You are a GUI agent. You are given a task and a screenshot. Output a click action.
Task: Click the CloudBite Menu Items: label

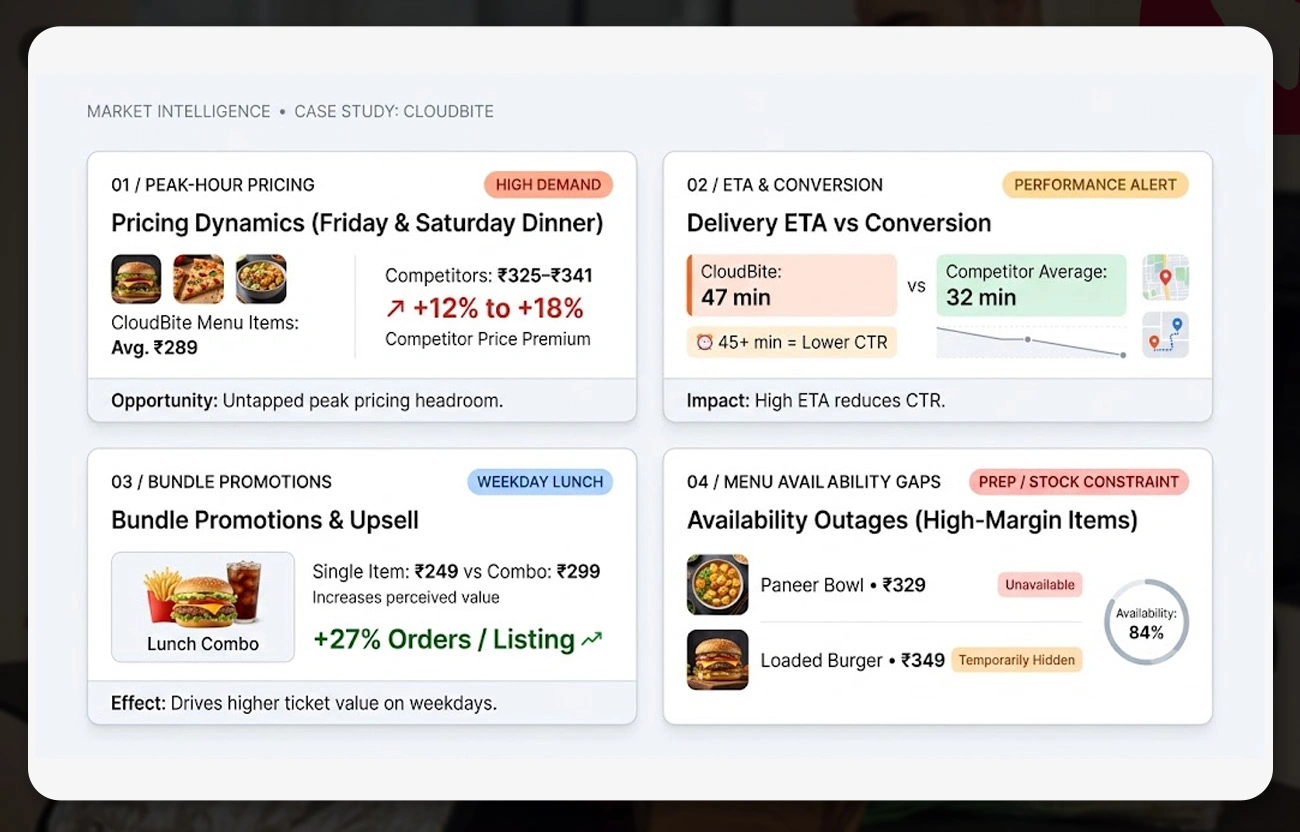click(x=205, y=323)
